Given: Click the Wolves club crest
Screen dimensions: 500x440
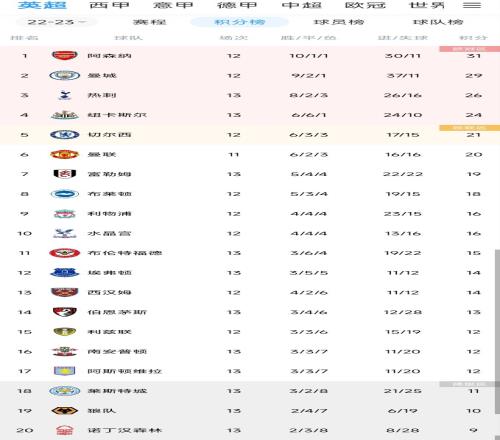Looking at the screenshot, I should (65, 410).
